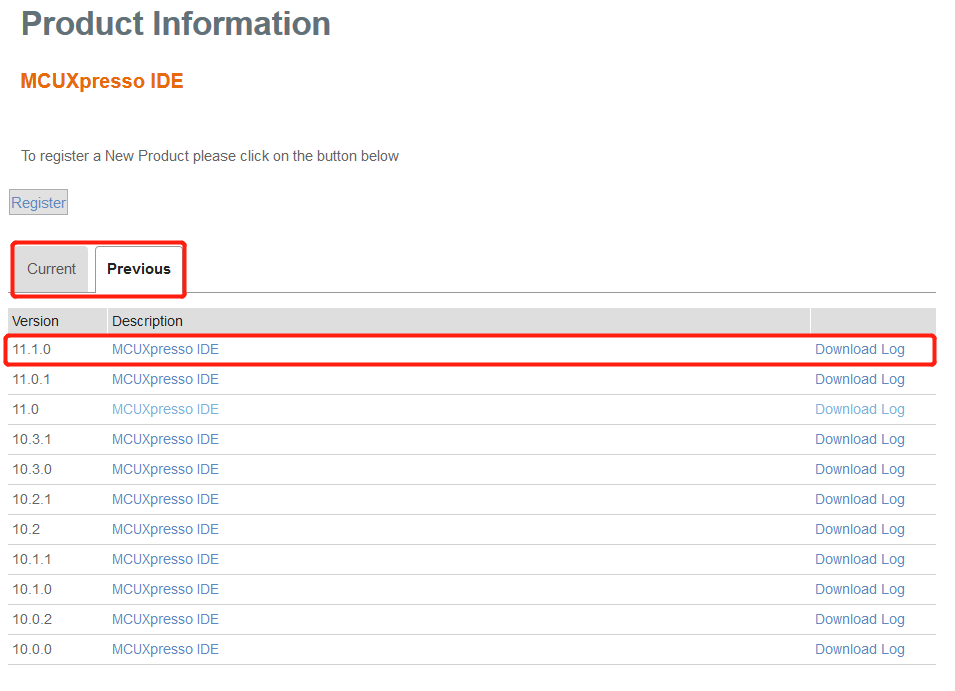Screen dimensions: 955x691
Task: Select the Previous tab
Action: [139, 269]
